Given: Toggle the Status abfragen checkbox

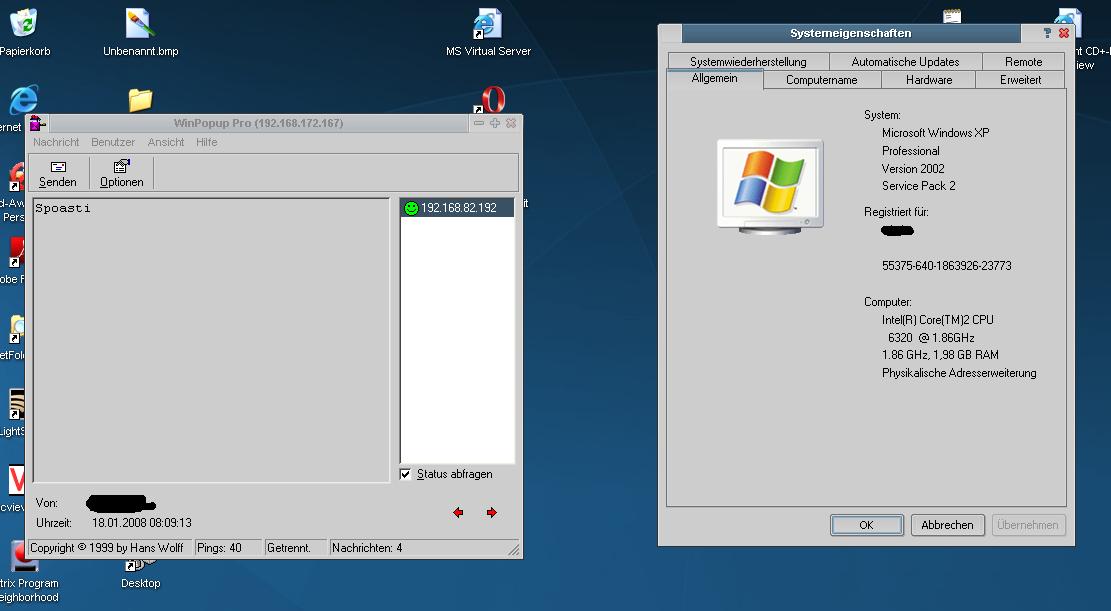Looking at the screenshot, I should 405,474.
